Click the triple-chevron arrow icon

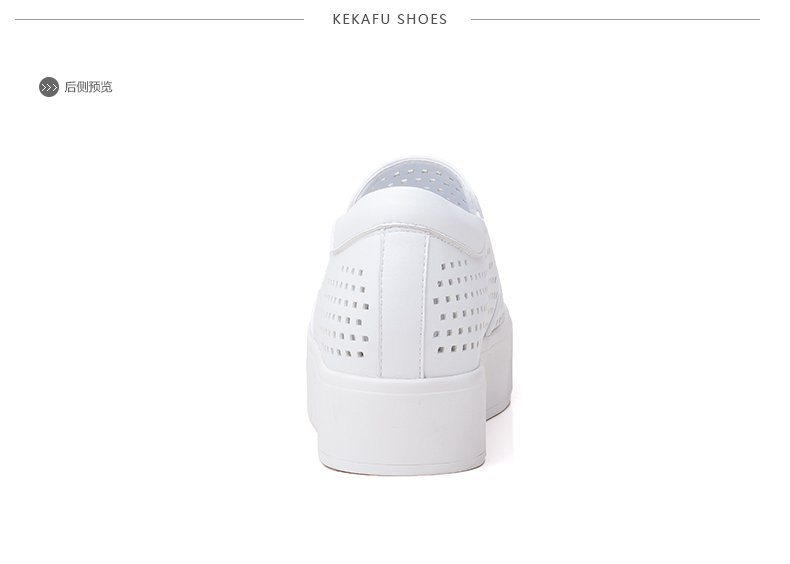49,87
